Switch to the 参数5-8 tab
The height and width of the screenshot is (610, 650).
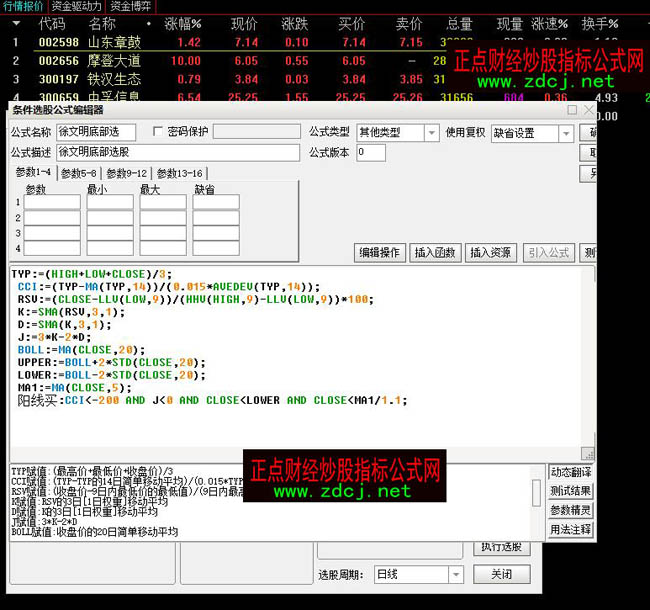click(79, 173)
